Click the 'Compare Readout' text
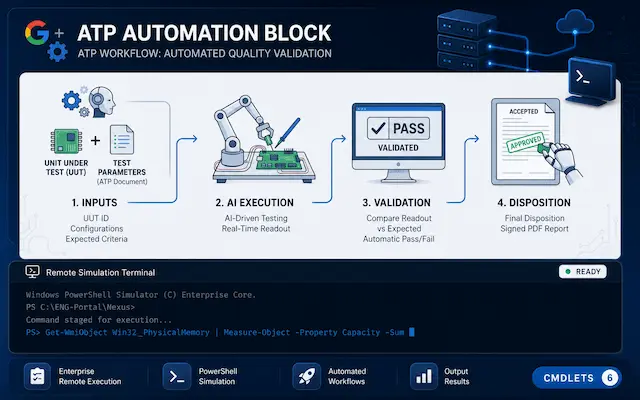 399,218
